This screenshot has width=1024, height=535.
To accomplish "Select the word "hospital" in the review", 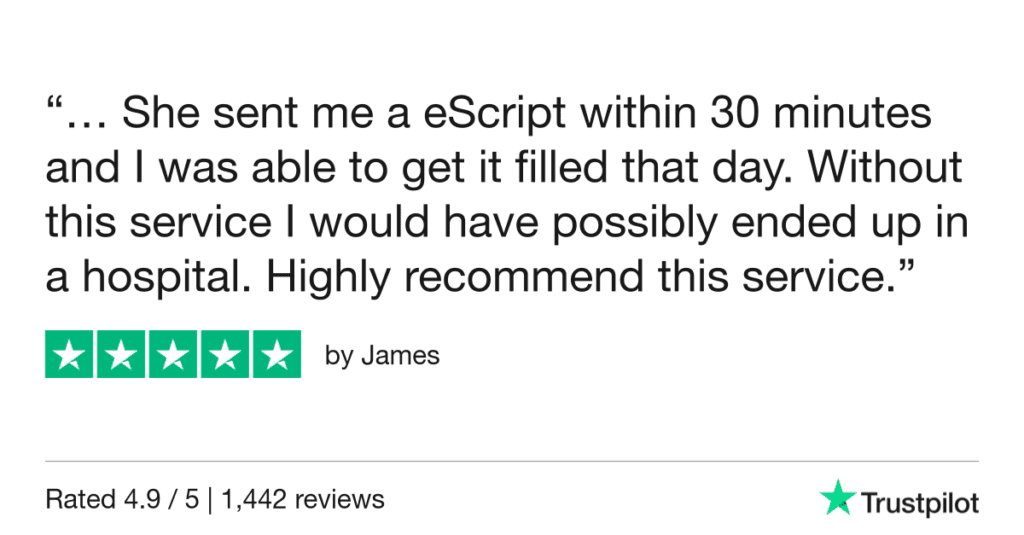I will click(160, 277).
